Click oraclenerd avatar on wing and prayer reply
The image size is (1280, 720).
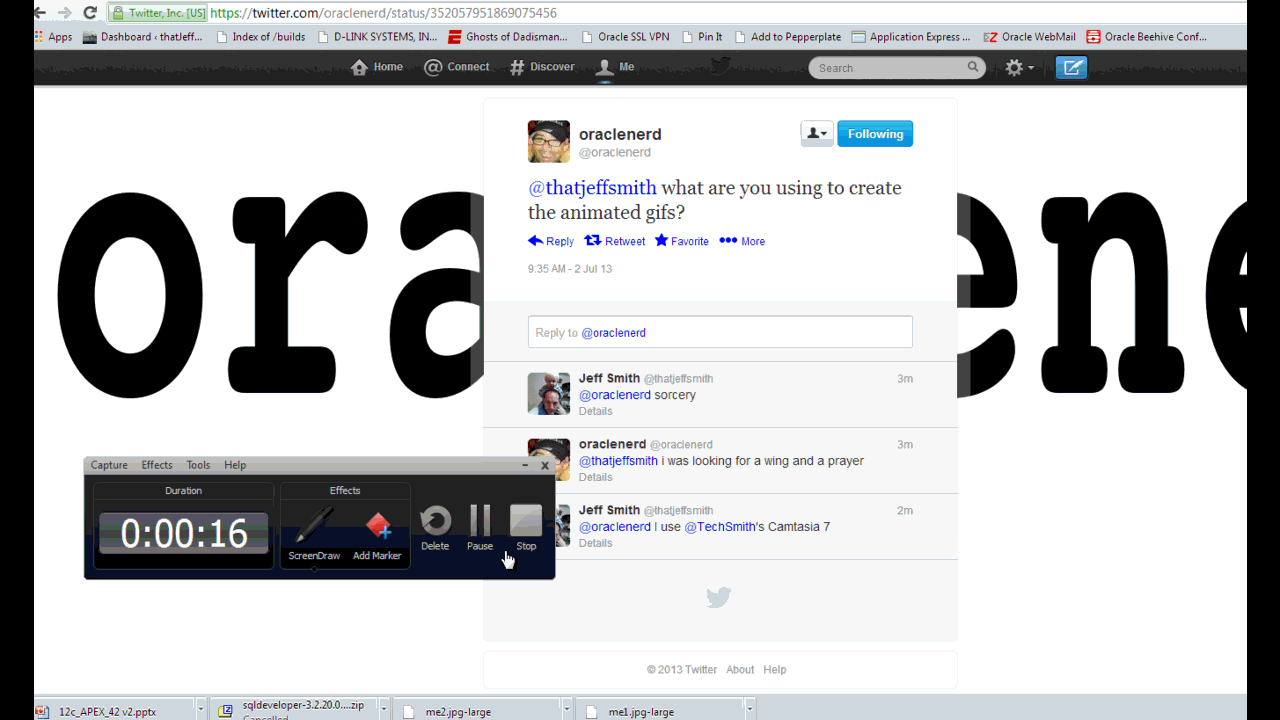(549, 459)
